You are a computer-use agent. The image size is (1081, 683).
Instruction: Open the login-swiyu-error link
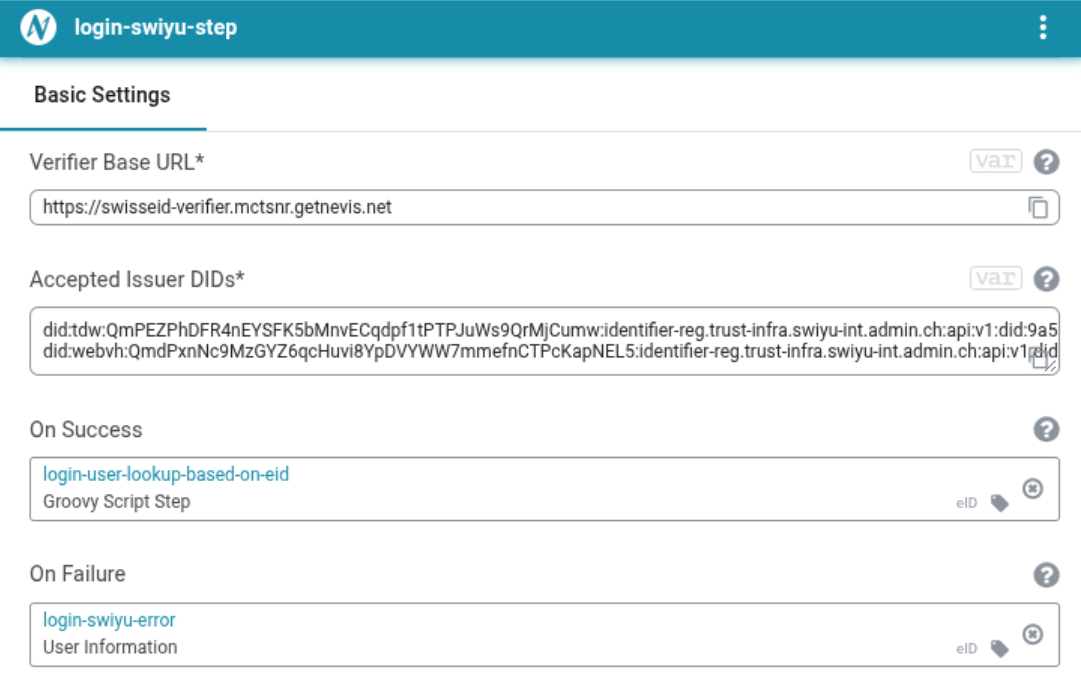[x=109, y=620]
